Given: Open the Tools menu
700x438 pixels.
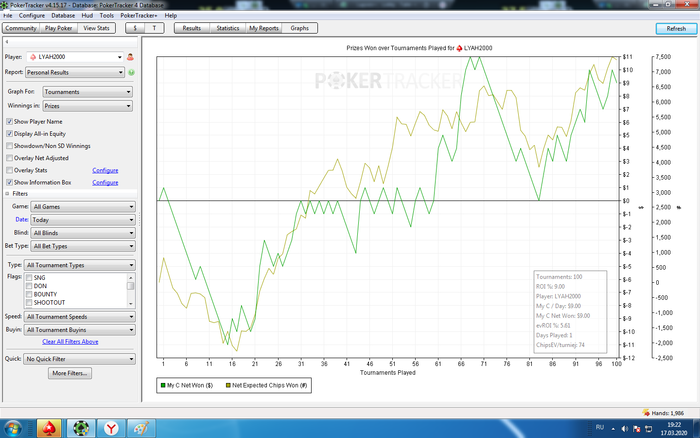Looking at the screenshot, I should [x=107, y=15].
